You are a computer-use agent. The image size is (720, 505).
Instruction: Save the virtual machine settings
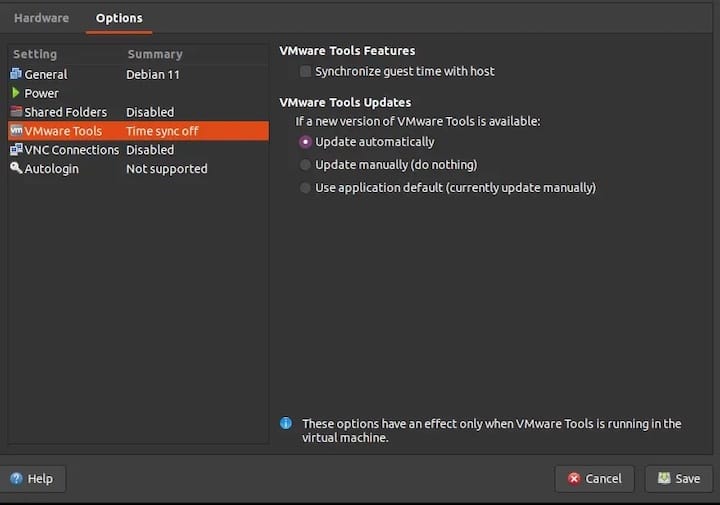click(679, 479)
